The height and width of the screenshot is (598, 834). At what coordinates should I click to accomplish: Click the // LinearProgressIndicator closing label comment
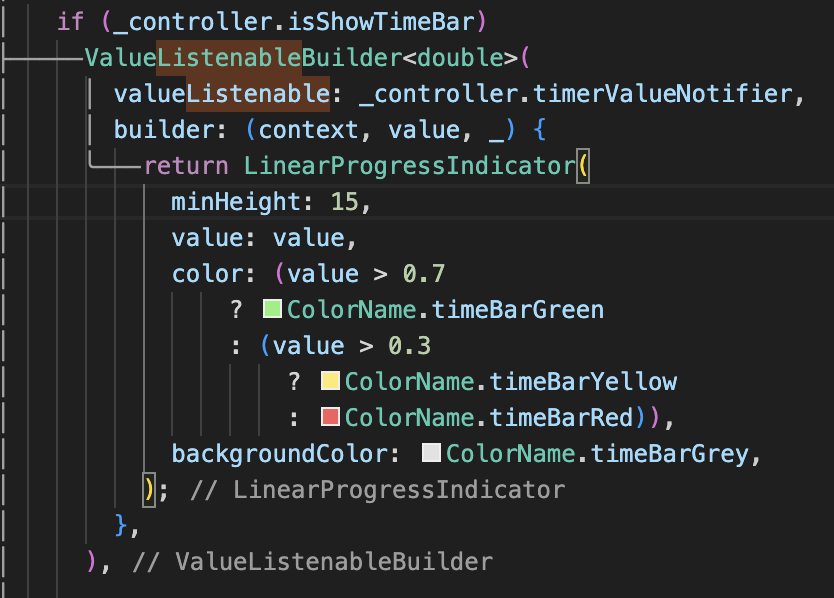click(x=378, y=489)
